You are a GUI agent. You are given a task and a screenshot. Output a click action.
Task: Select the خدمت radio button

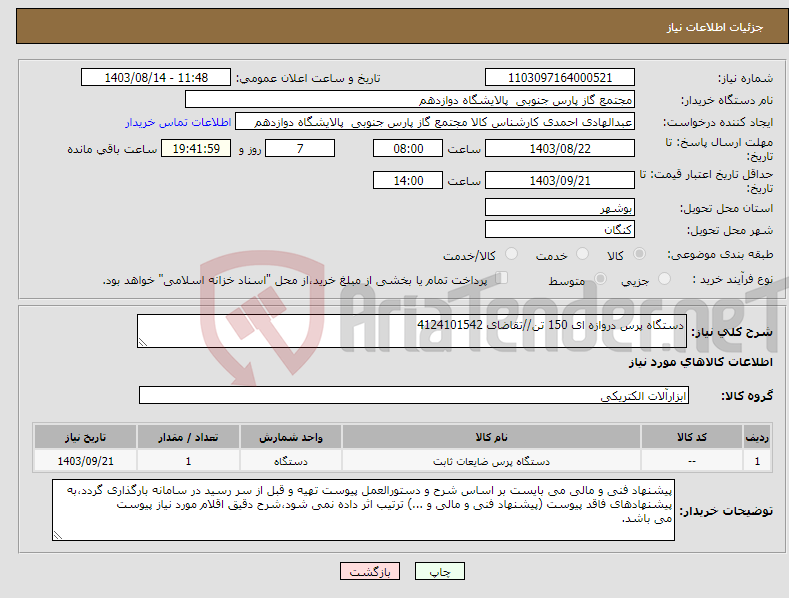coord(582,254)
